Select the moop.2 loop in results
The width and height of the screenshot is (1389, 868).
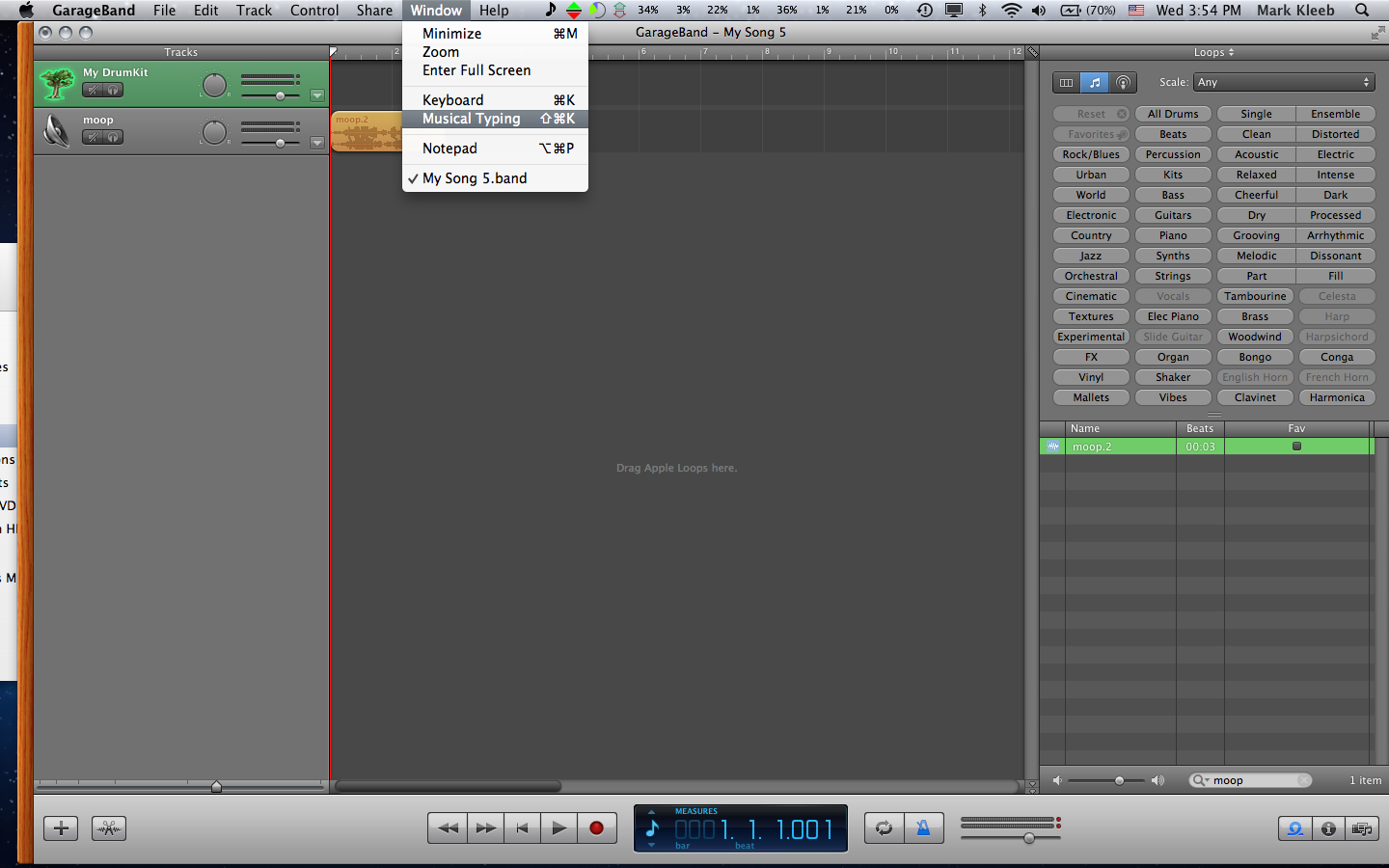pos(1207,447)
